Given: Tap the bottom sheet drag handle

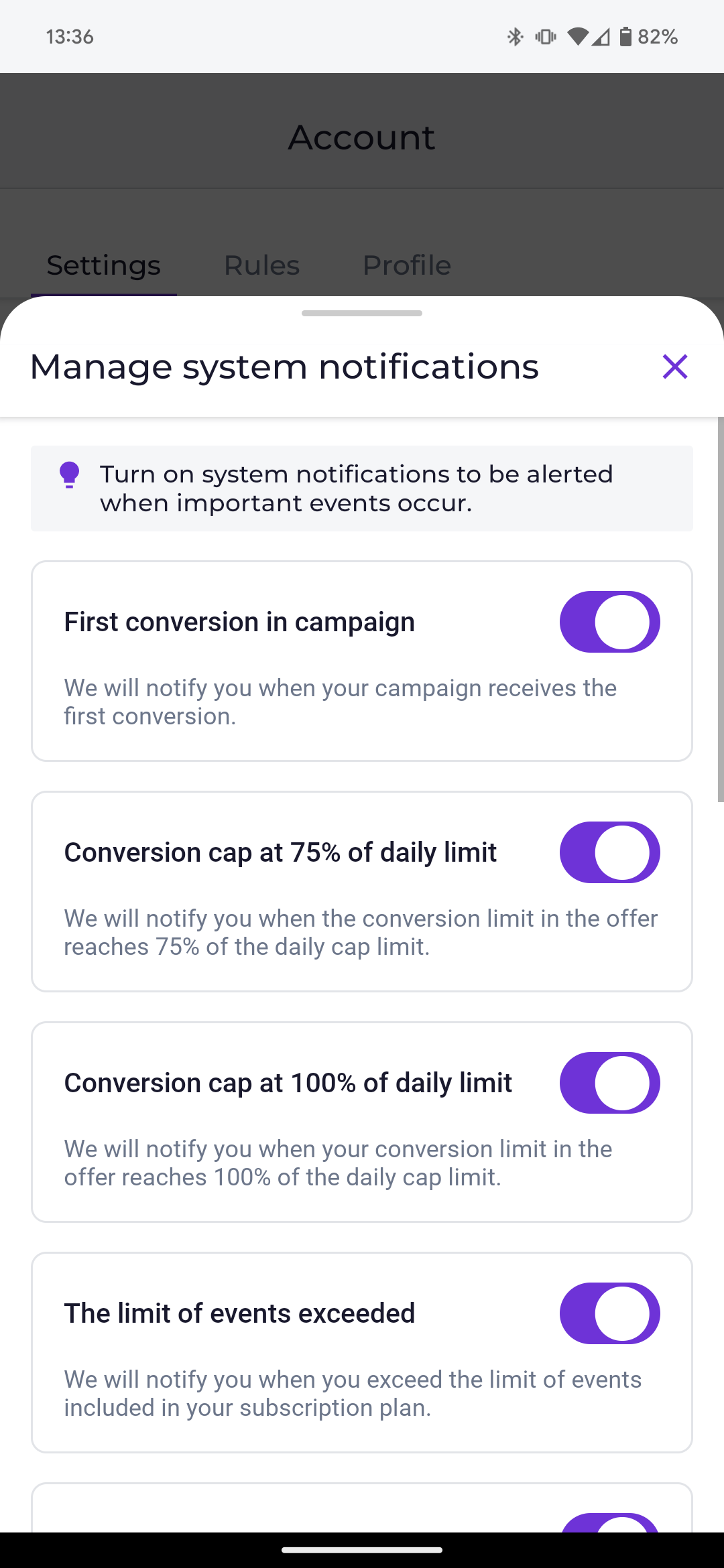Looking at the screenshot, I should tap(362, 313).
